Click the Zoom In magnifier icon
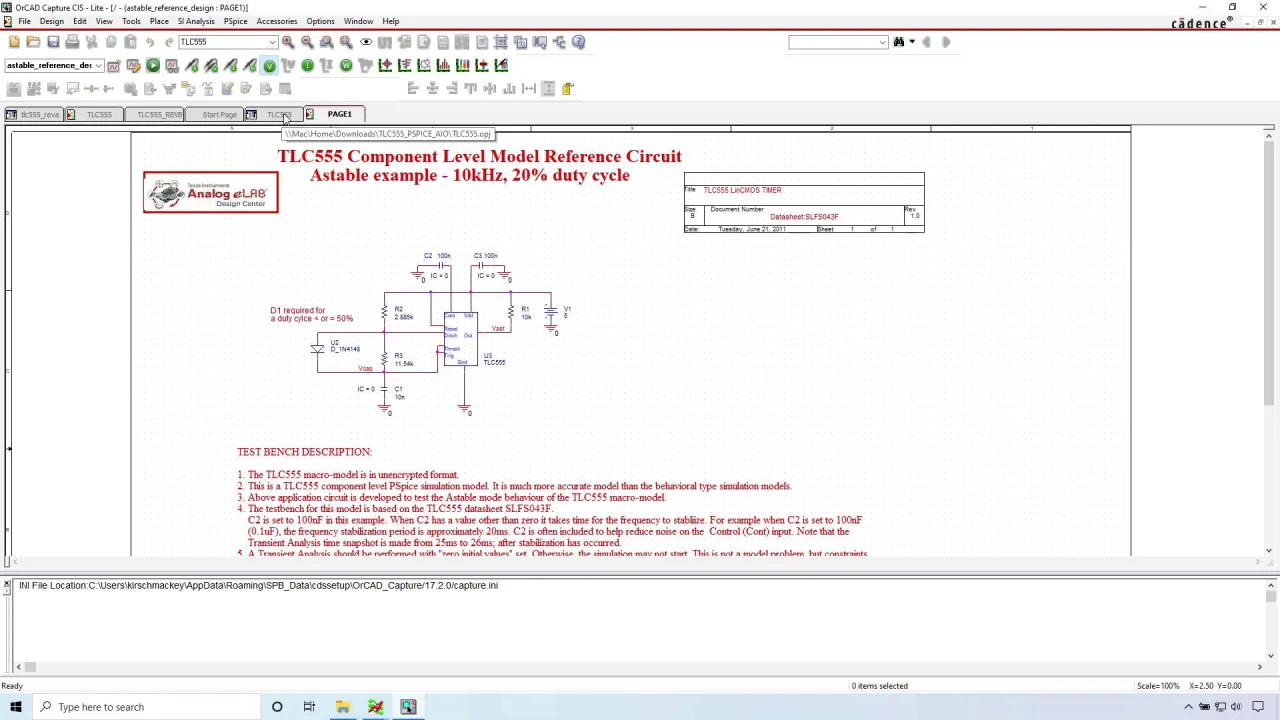 (288, 42)
